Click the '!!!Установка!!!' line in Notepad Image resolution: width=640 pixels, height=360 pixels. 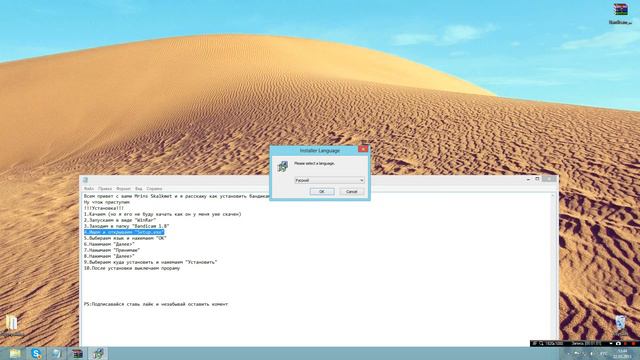(x=104, y=208)
